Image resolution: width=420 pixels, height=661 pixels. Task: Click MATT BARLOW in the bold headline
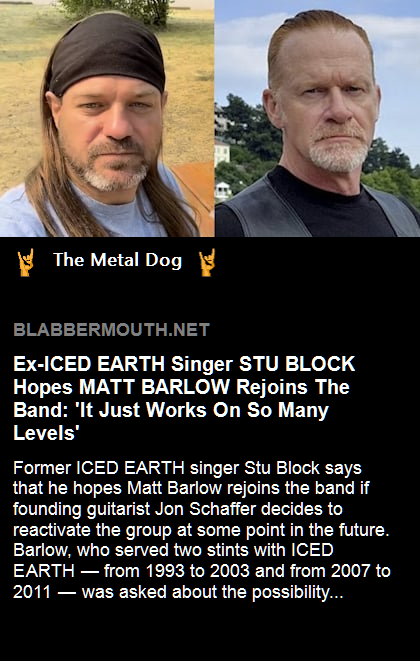(x=155, y=387)
